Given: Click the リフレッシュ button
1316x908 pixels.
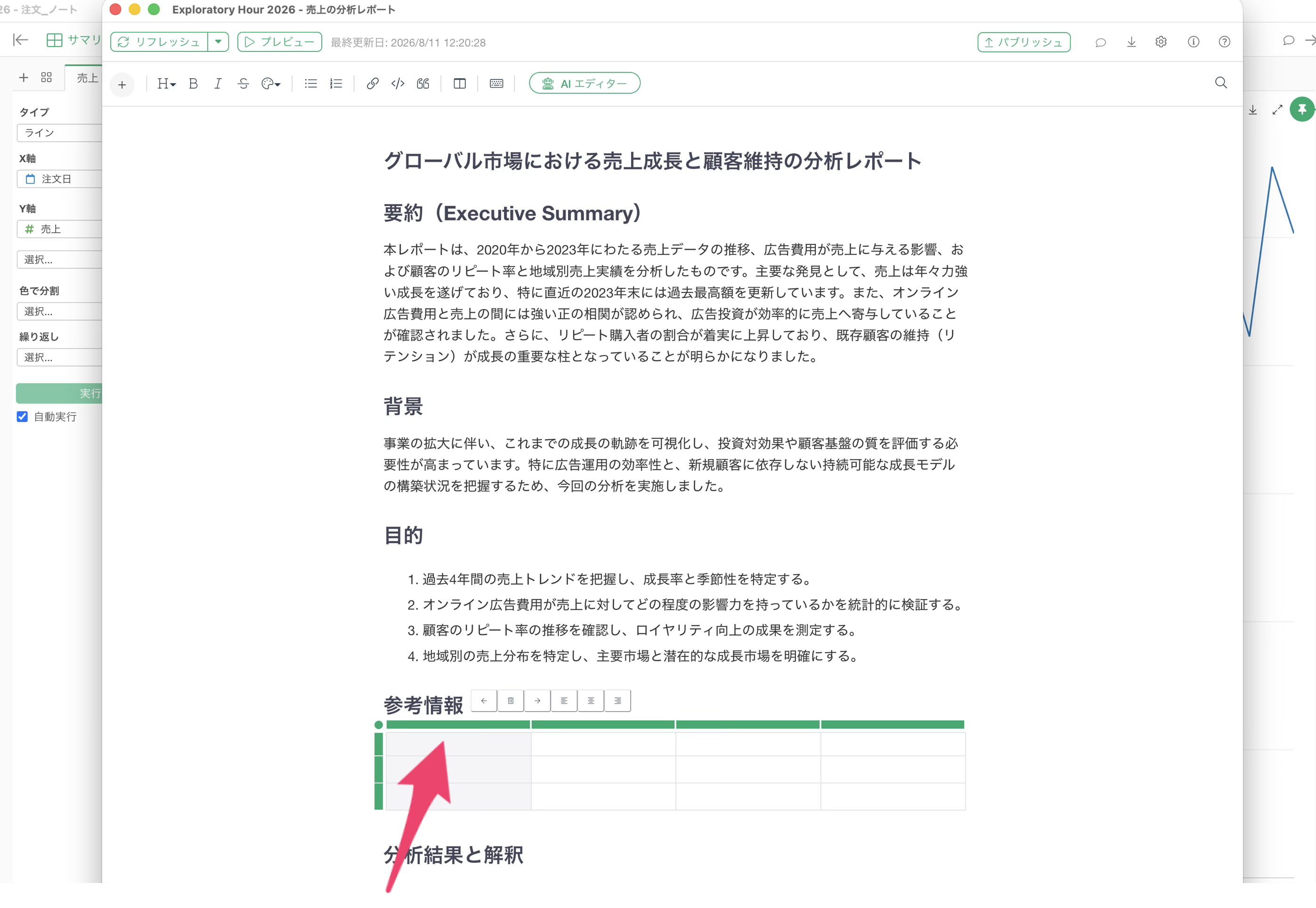Looking at the screenshot, I should (159, 42).
